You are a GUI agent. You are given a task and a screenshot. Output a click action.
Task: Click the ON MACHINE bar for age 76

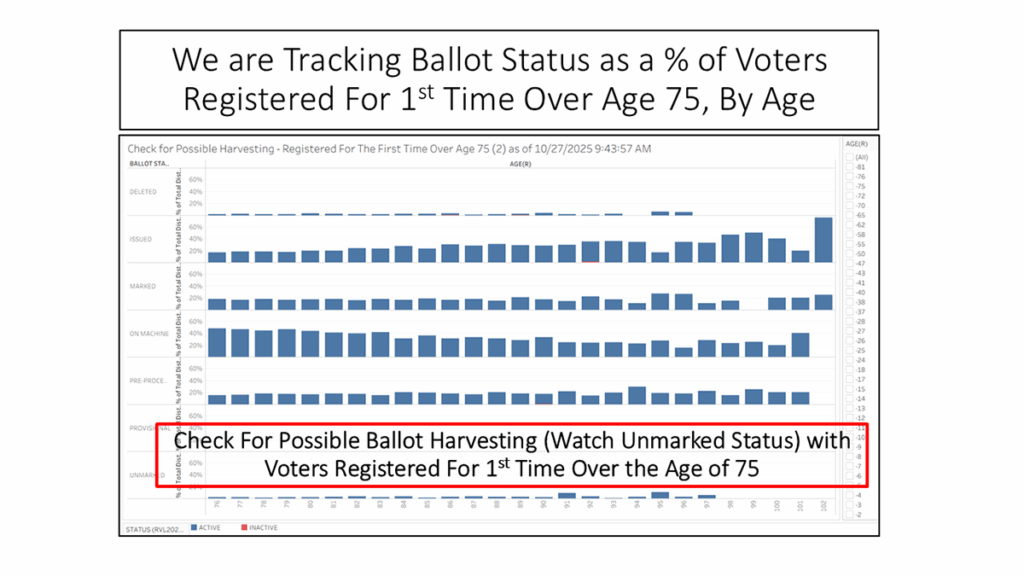pyautogui.click(x=214, y=342)
